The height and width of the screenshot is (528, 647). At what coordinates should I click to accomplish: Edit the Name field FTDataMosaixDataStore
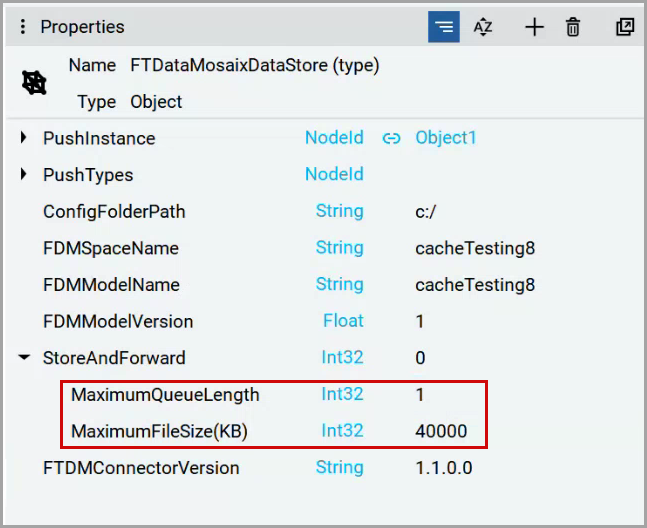[255, 66]
